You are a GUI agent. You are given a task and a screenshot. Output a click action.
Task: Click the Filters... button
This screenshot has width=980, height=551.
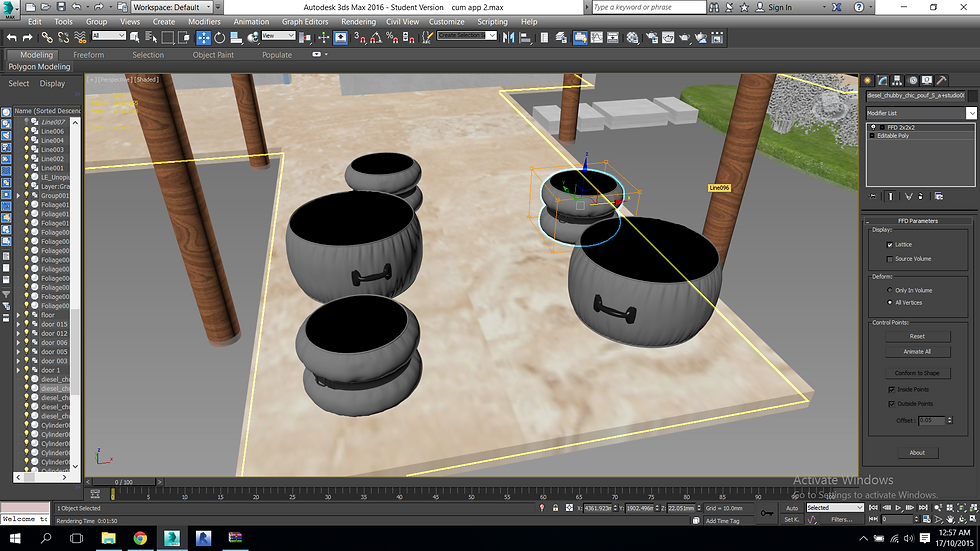click(x=841, y=520)
